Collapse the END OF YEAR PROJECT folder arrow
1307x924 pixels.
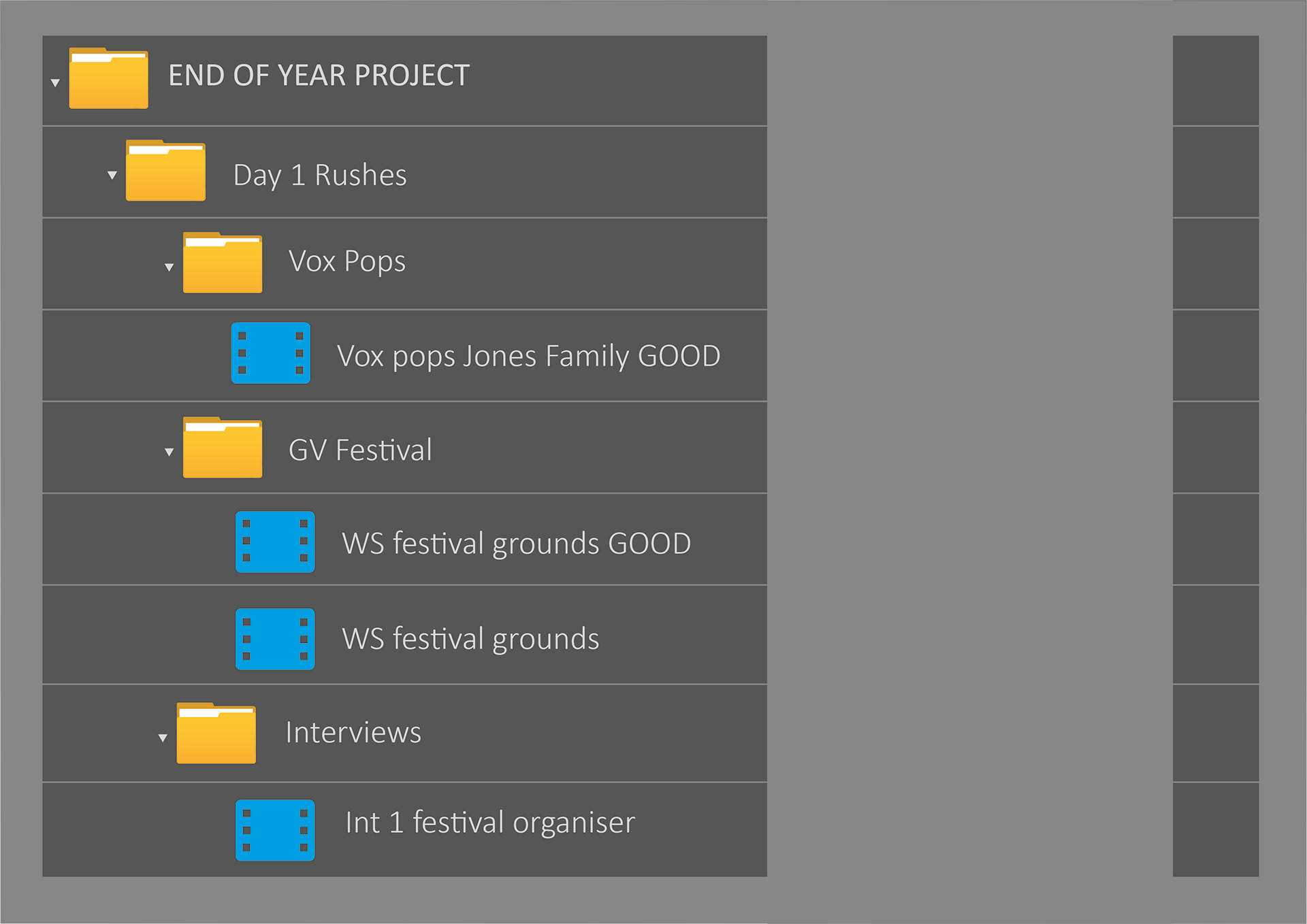55,83
